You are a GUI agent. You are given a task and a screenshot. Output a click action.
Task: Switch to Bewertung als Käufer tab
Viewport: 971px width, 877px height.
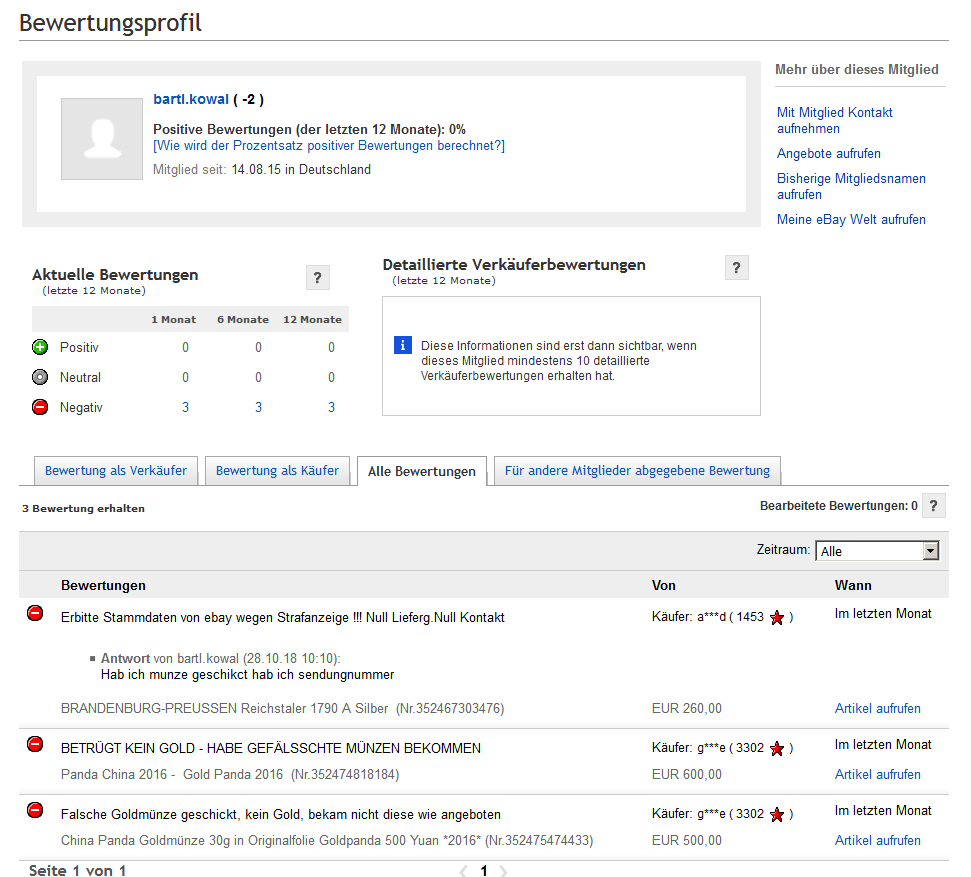[x=277, y=471]
